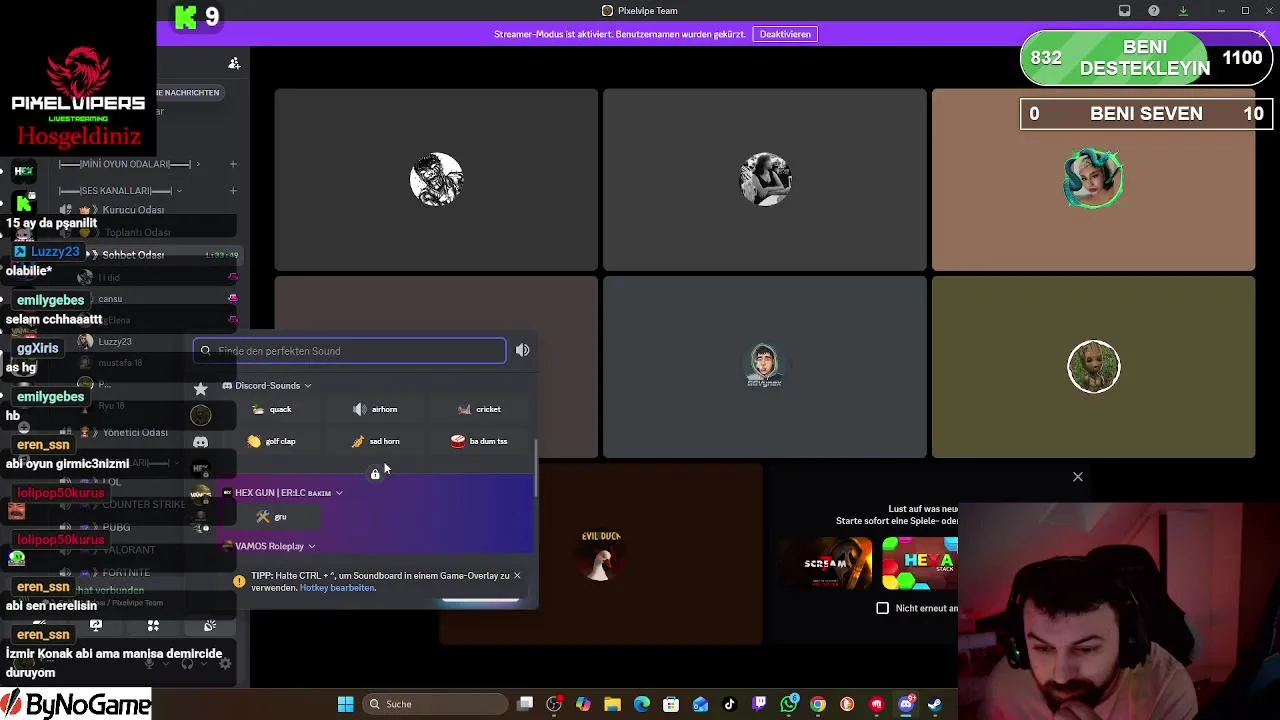1280x720 pixels.
Task: Play the airhorn soundboard sound
Action: [x=376, y=409]
